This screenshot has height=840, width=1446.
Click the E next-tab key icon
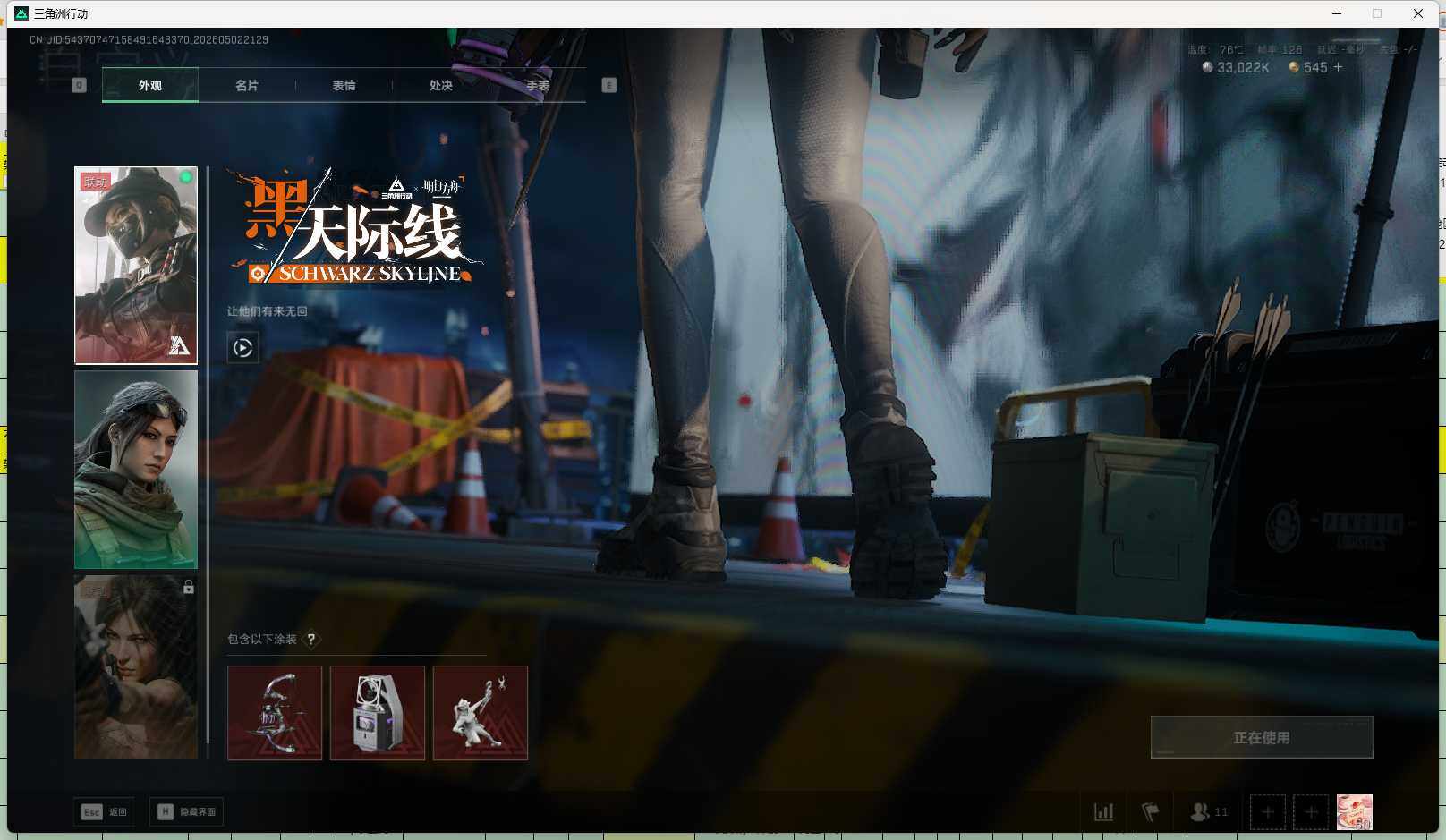[609, 85]
